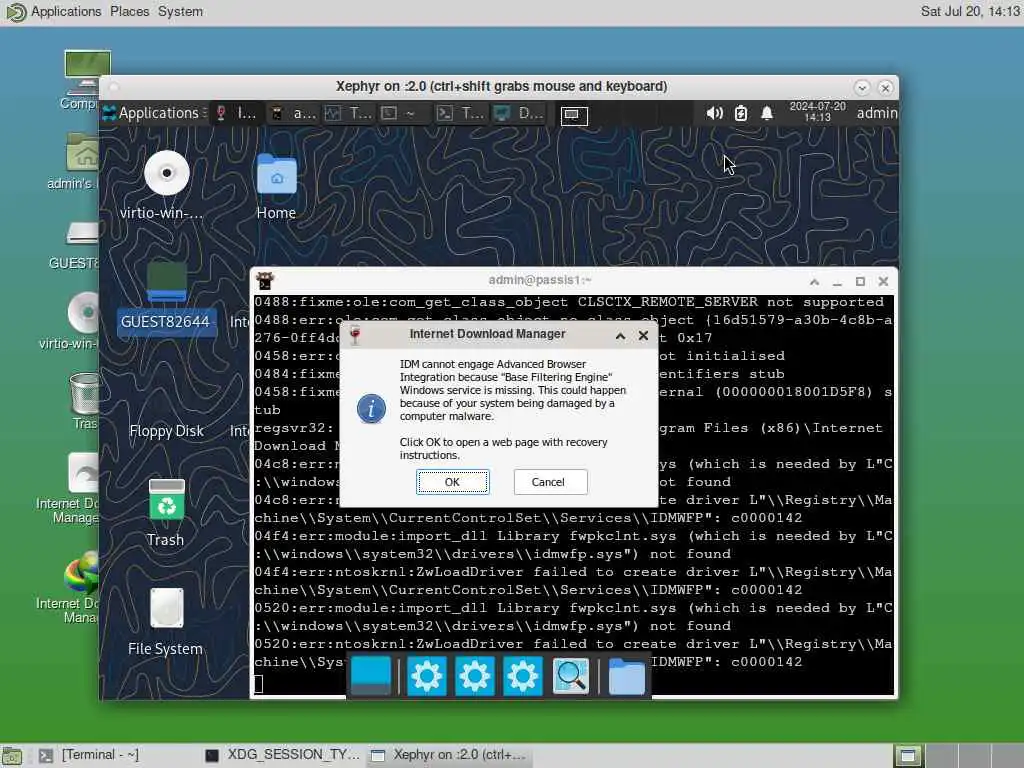Switch to the 'D...' task button in the Xephyr panel
The image size is (1024, 768).
pos(518,114)
